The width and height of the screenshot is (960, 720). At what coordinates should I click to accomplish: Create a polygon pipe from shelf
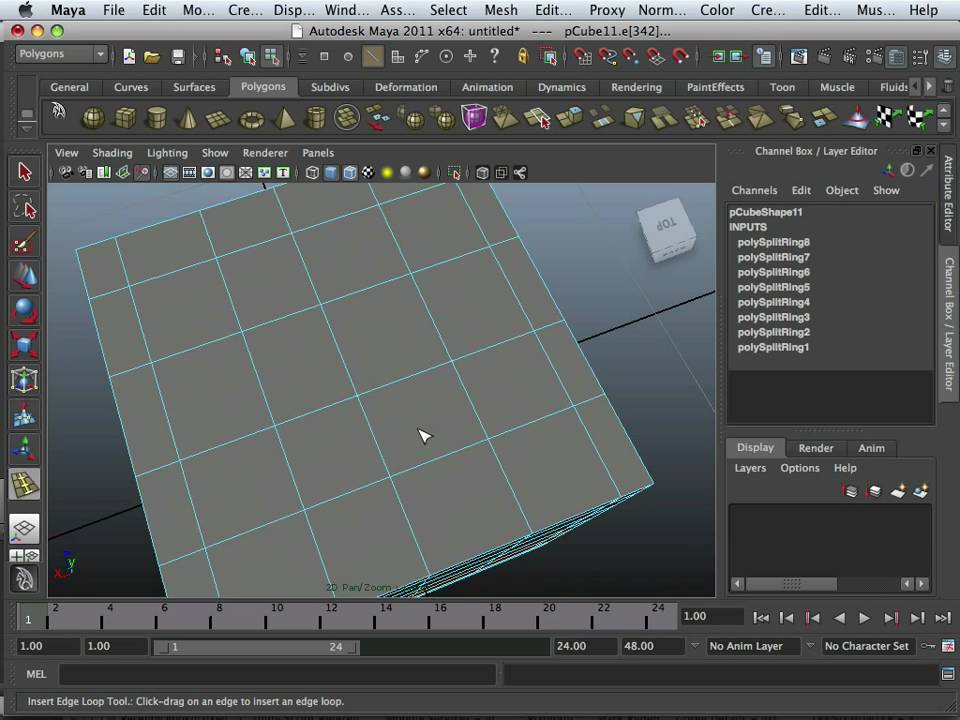pos(315,118)
